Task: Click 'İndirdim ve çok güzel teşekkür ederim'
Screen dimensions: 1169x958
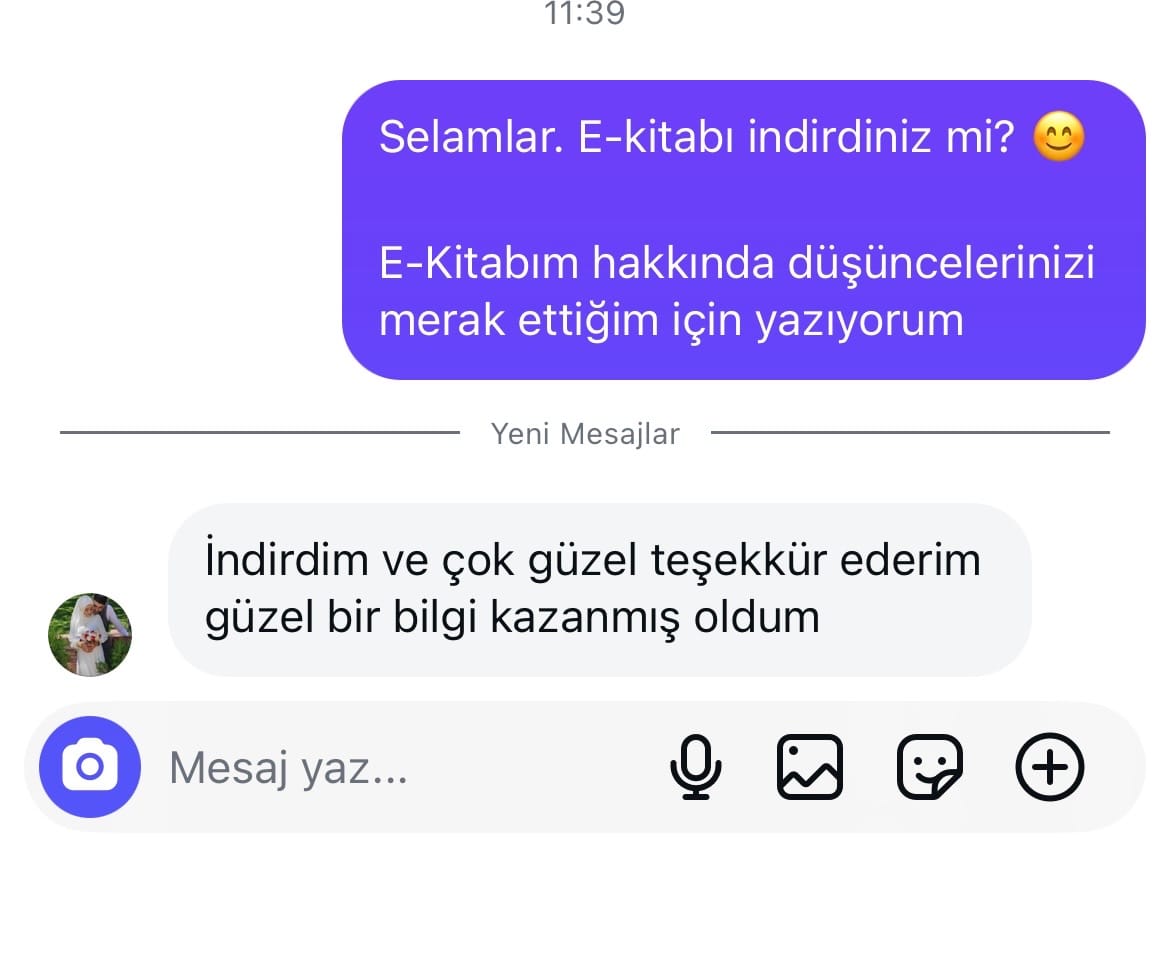Action: pyautogui.click(x=593, y=559)
